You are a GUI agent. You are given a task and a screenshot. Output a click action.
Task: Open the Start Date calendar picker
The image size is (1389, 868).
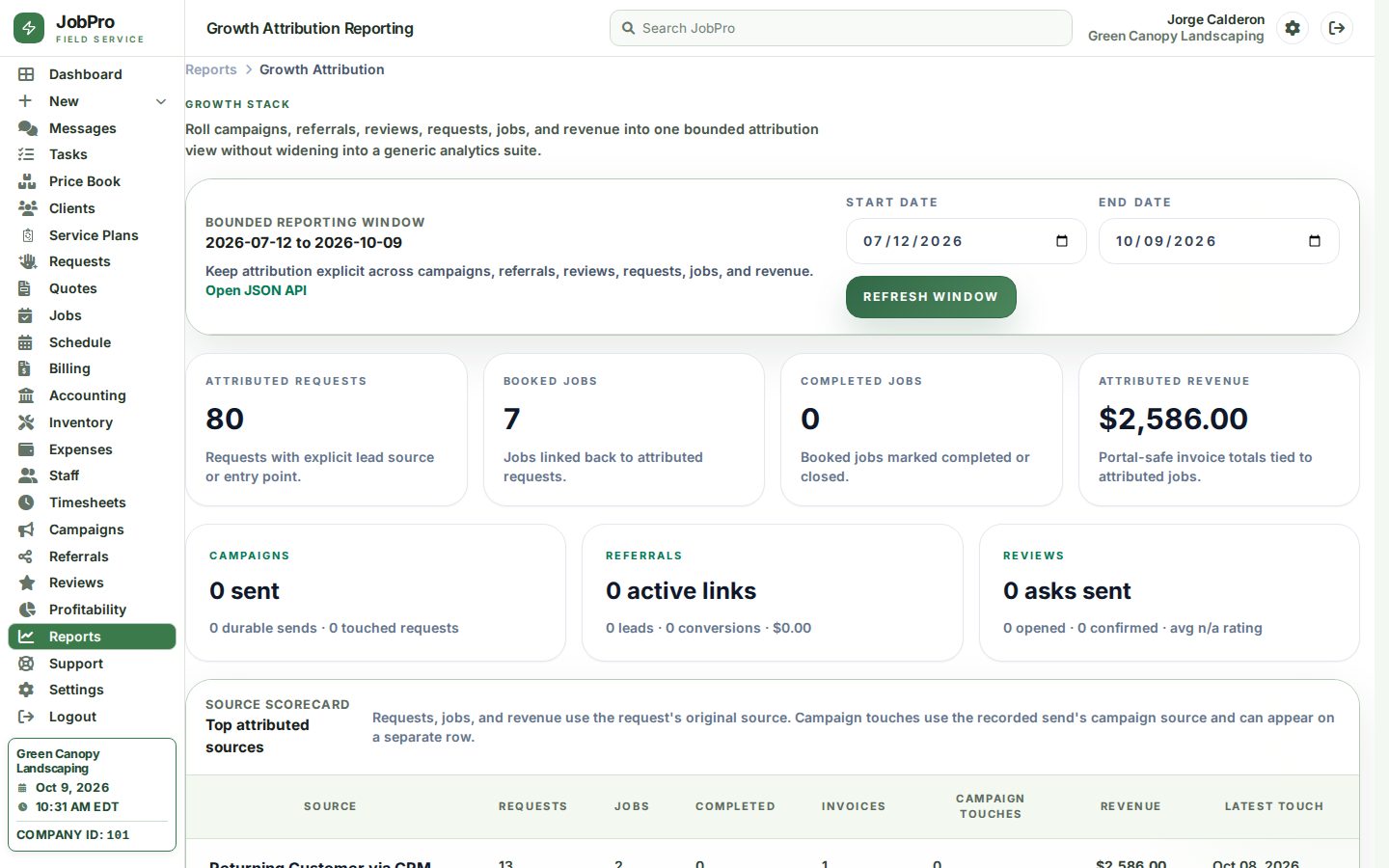point(1062,241)
